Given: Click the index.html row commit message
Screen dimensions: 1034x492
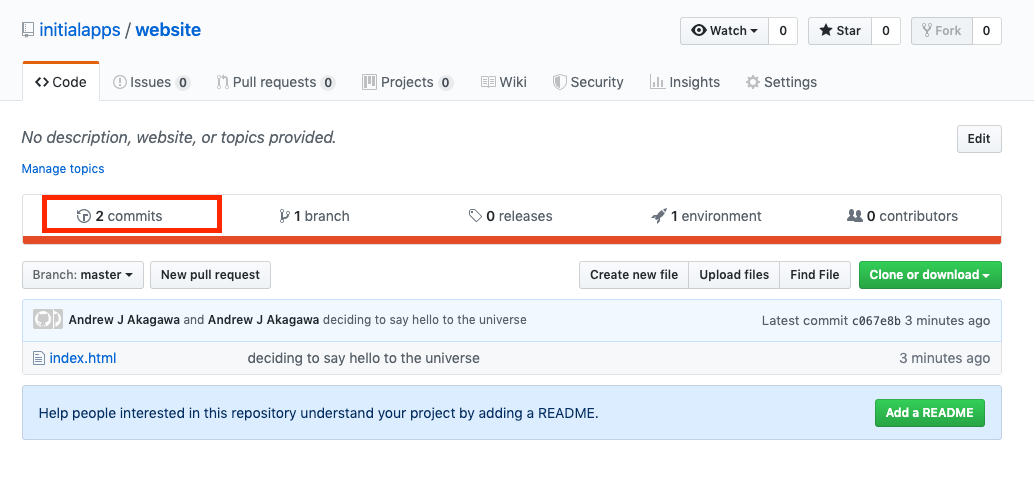Looking at the screenshot, I should pos(363,358).
